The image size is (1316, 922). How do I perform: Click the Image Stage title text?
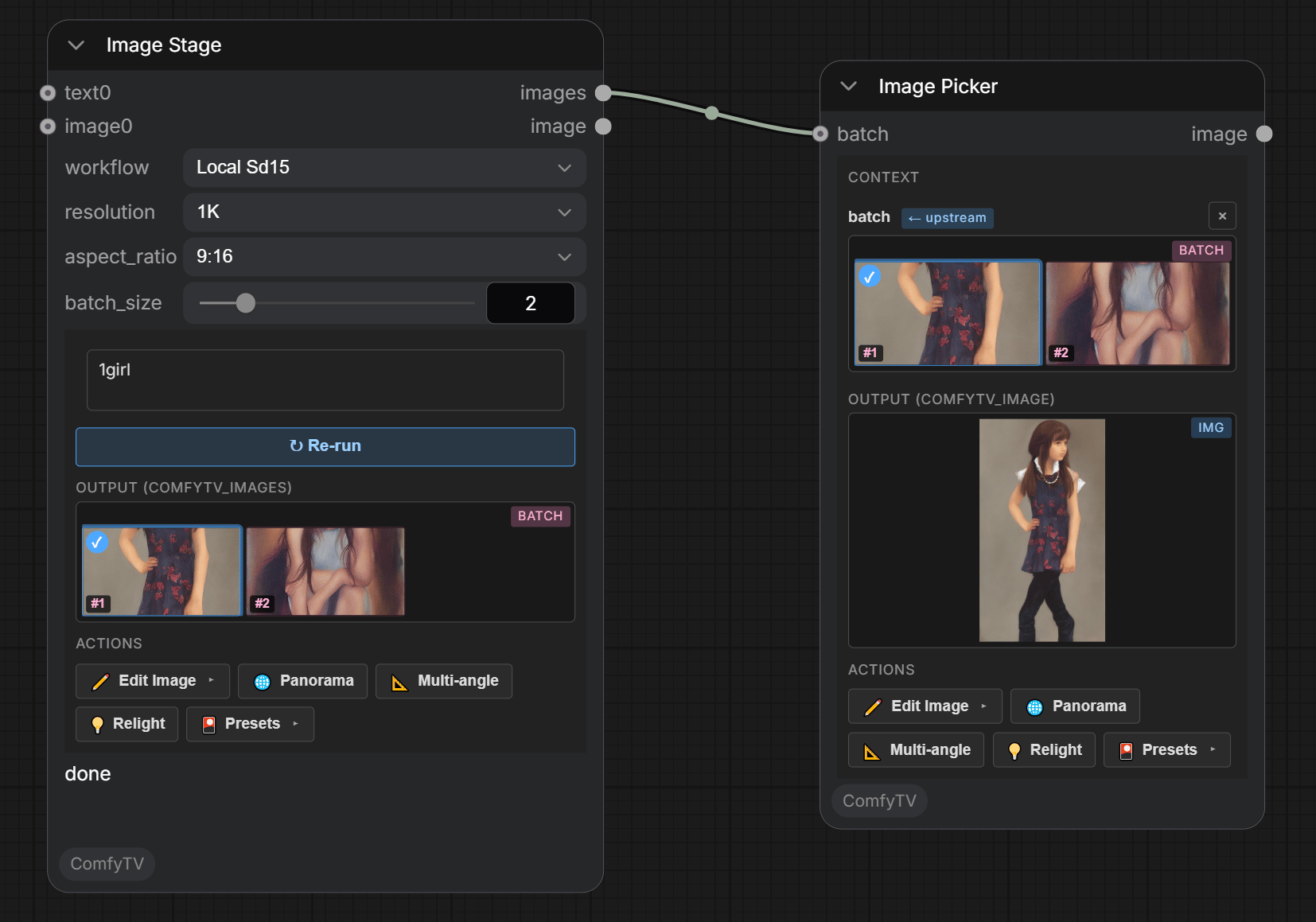pos(164,45)
